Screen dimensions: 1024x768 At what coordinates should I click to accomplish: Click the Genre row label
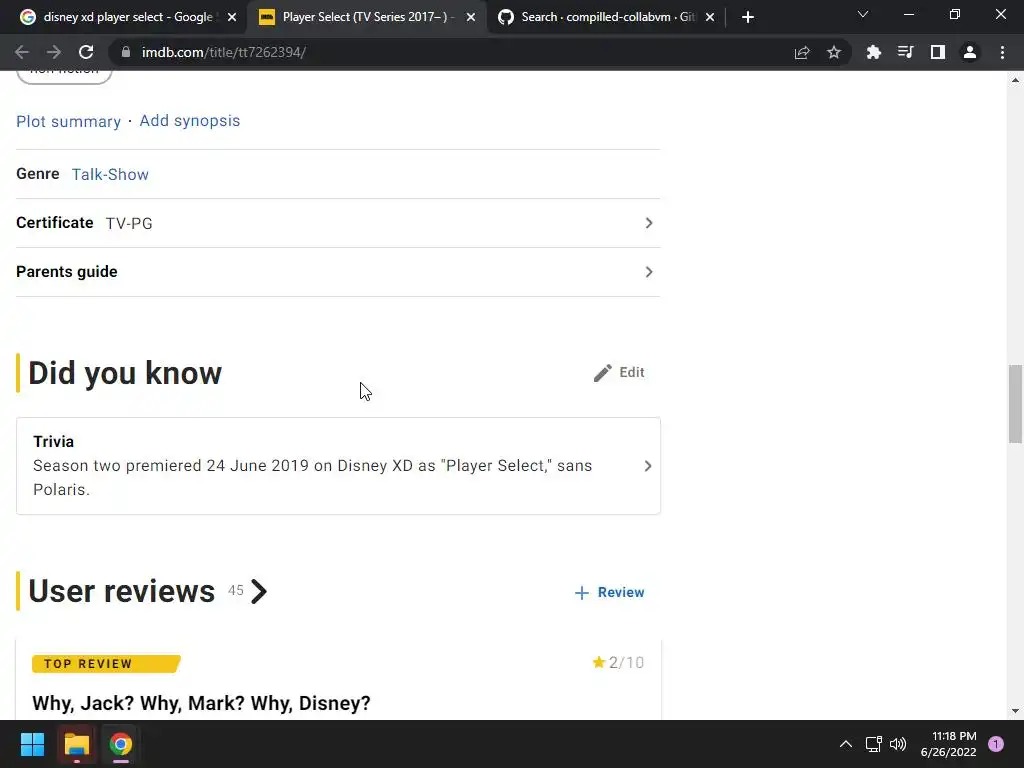(38, 174)
